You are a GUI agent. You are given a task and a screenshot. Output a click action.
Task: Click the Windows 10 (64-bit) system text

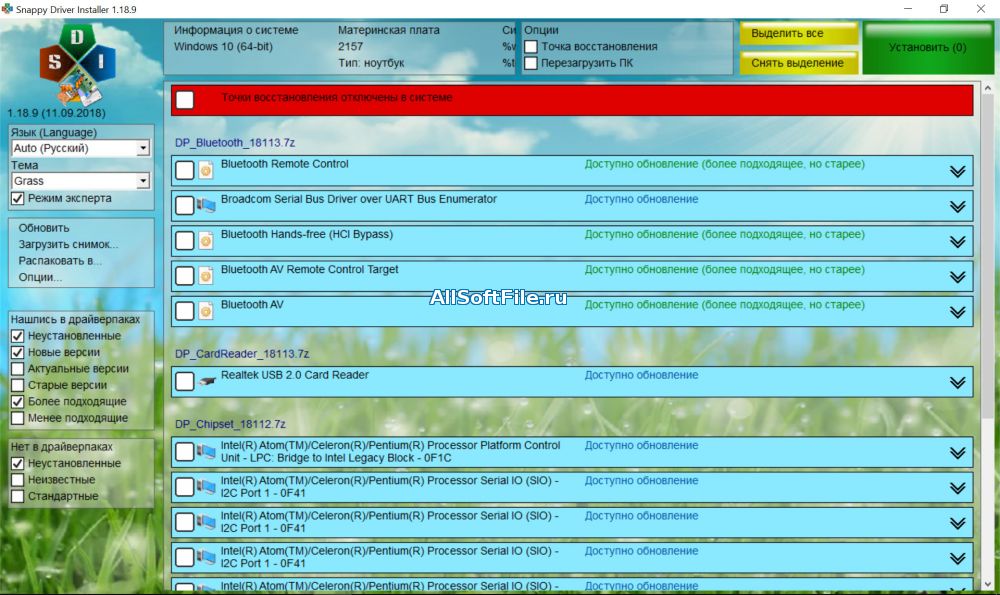coord(223,47)
